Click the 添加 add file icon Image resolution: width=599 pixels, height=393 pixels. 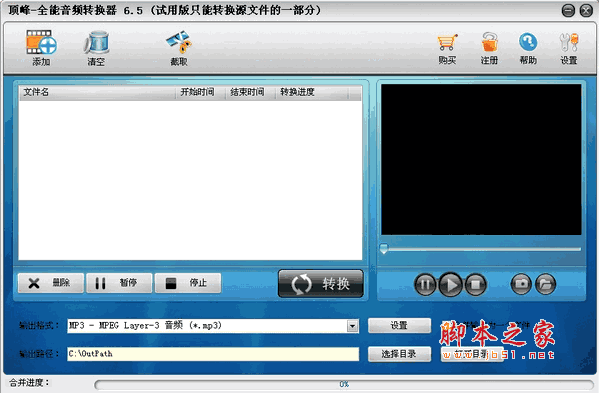41,47
